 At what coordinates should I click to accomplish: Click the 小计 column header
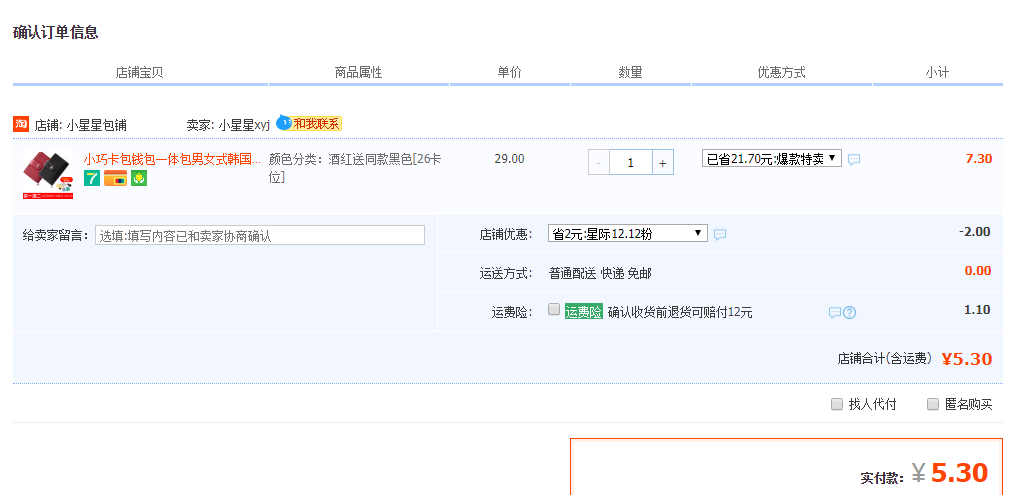pyautogui.click(x=937, y=72)
